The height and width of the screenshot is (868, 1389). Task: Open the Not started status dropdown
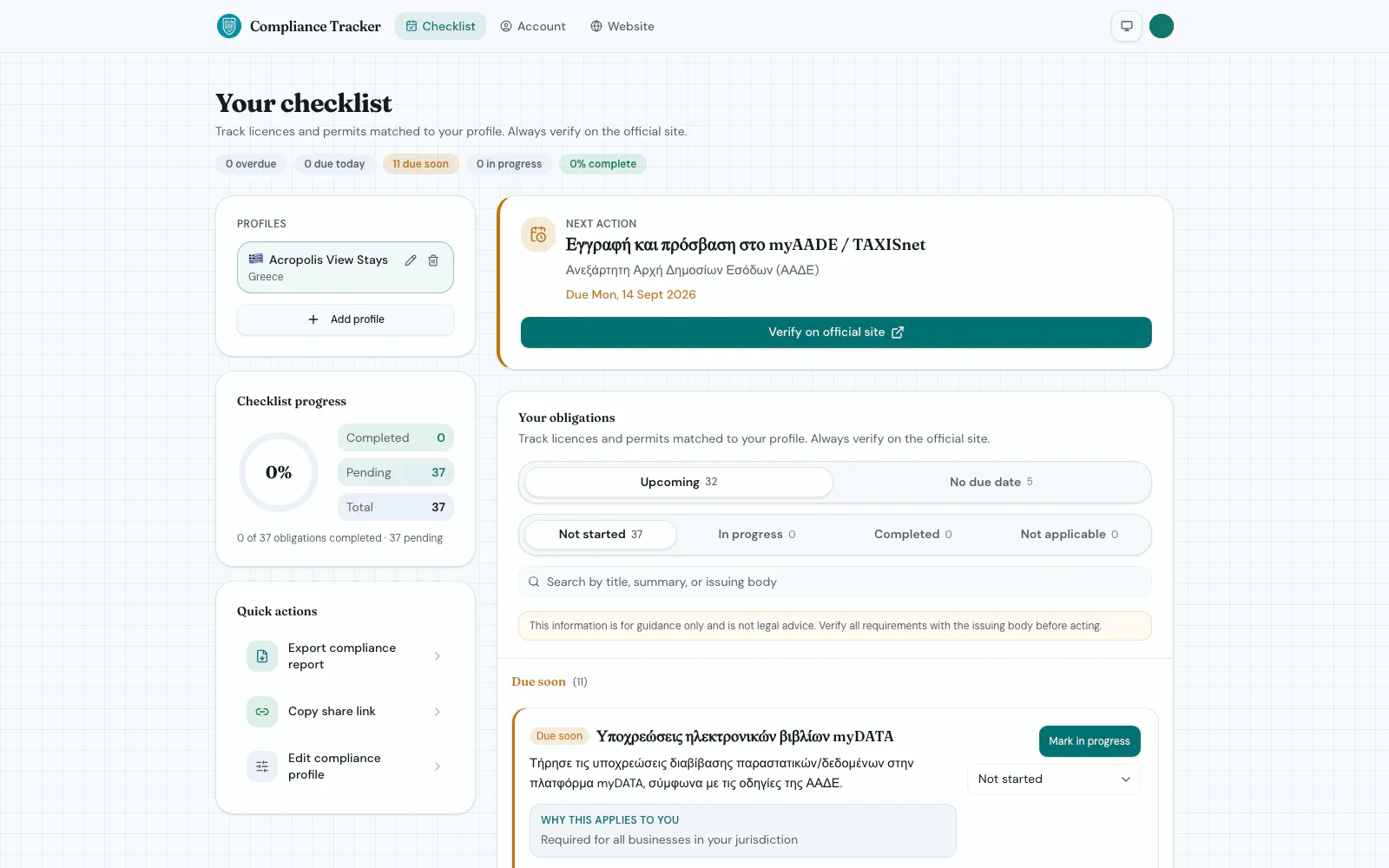[1054, 779]
